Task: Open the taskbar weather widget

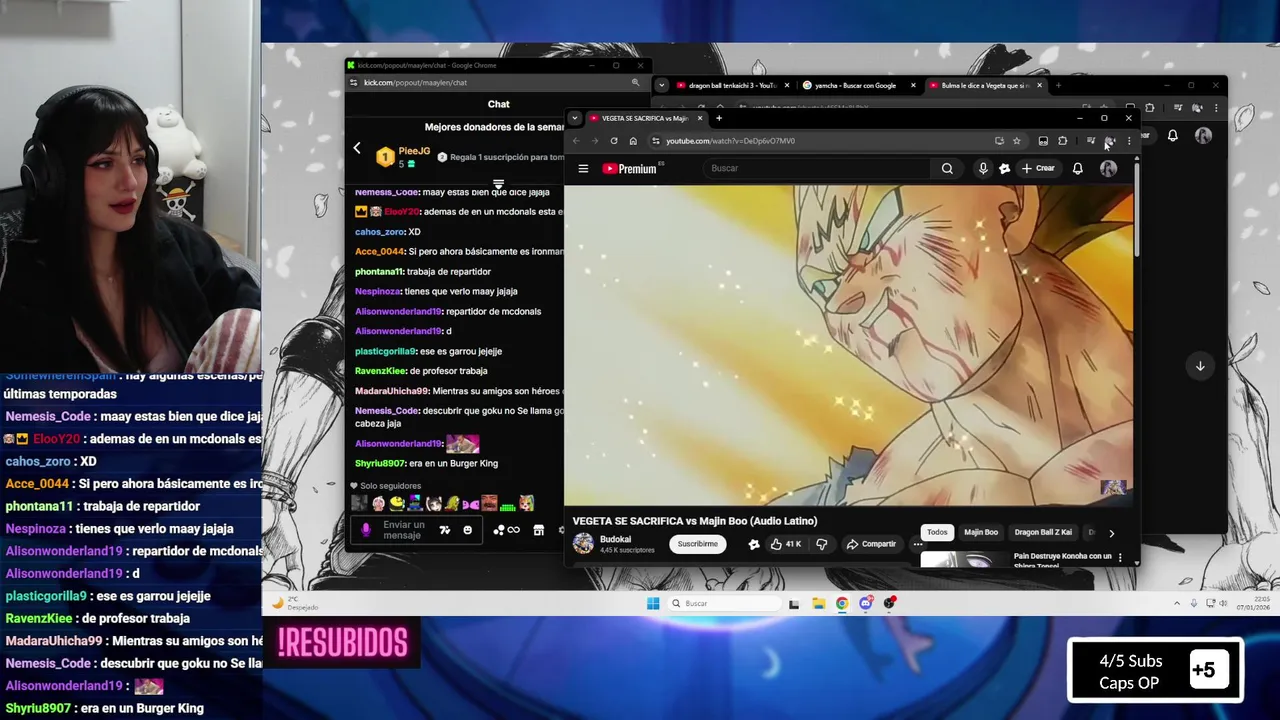Action: click(295, 603)
